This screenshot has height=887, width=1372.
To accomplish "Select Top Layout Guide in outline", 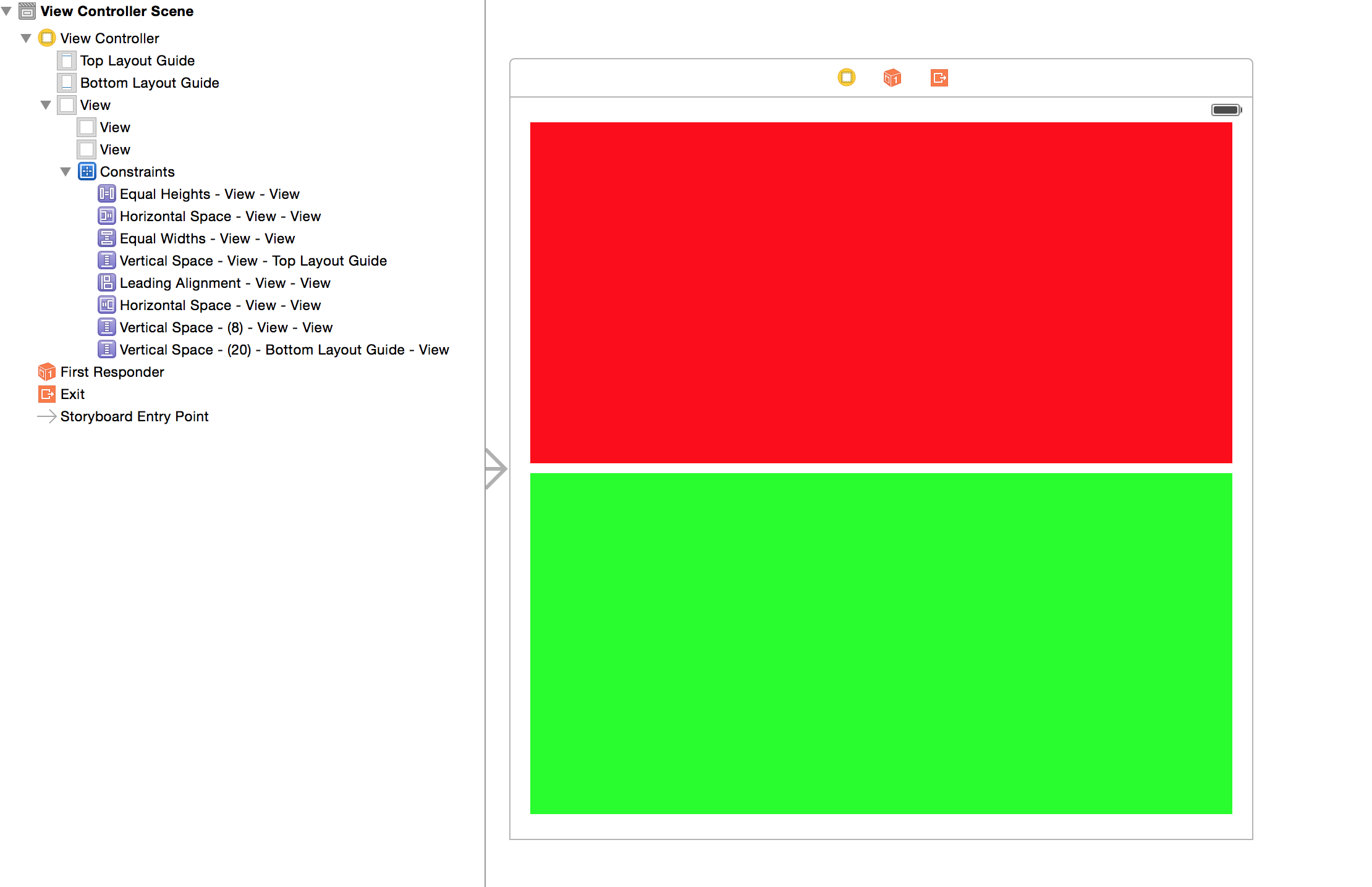I will pos(137,61).
